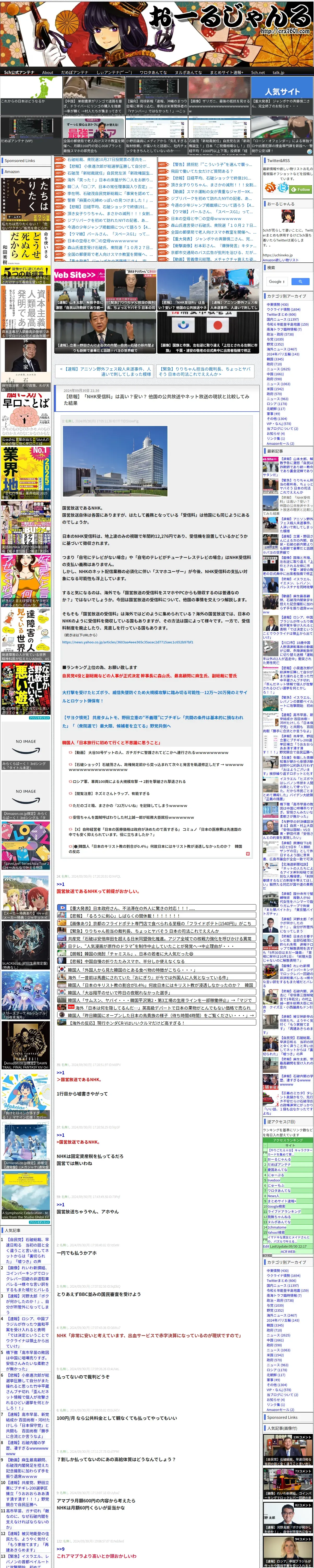Open popular article thumbnail with 73コメント
The width and height of the screenshot is (314, 1568).
[288, 1483]
